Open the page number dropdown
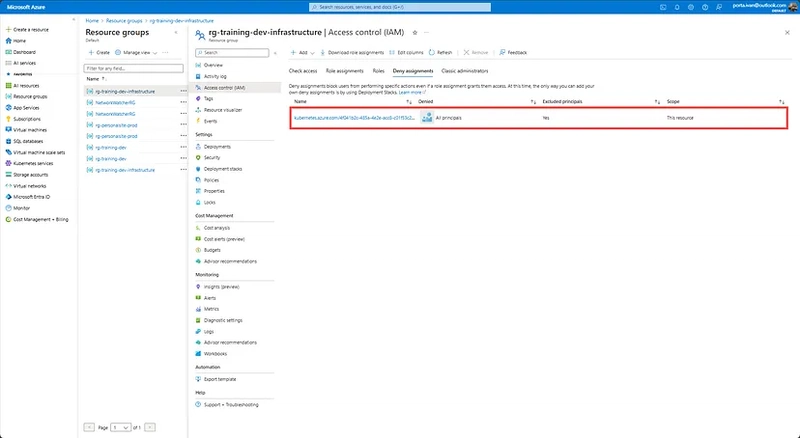800x438 pixels. [120, 427]
